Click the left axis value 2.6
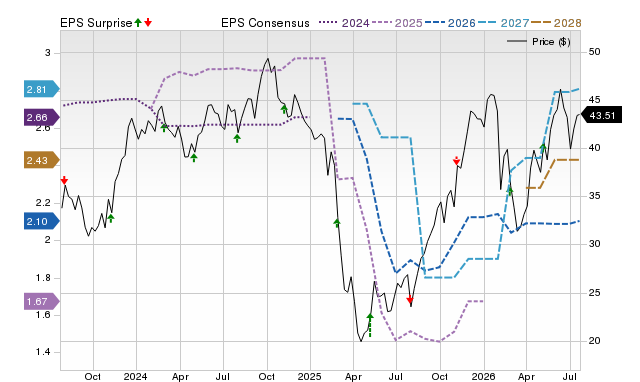This screenshot has width=640, height=382. [42, 127]
